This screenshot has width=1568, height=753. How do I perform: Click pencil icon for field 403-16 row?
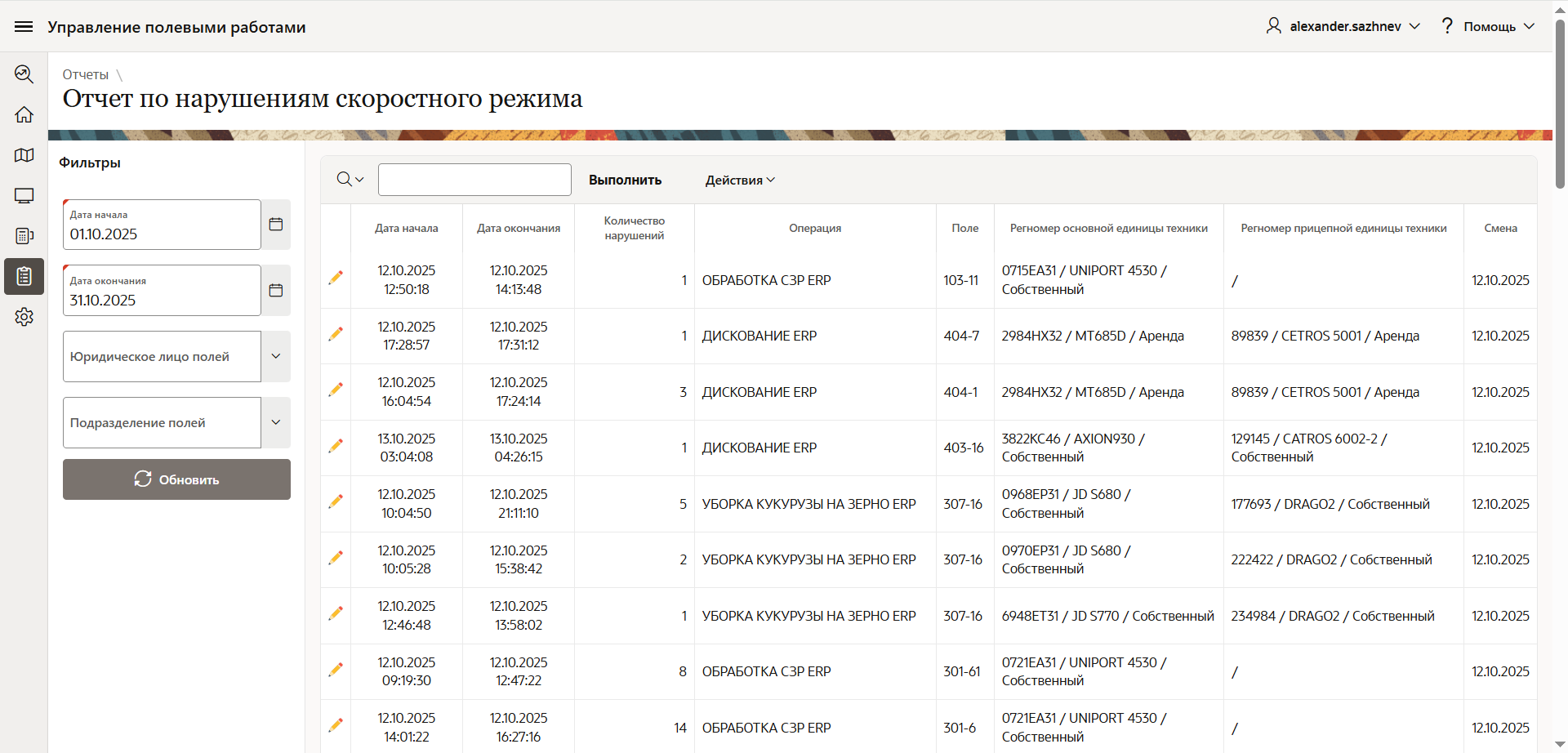tap(336, 446)
